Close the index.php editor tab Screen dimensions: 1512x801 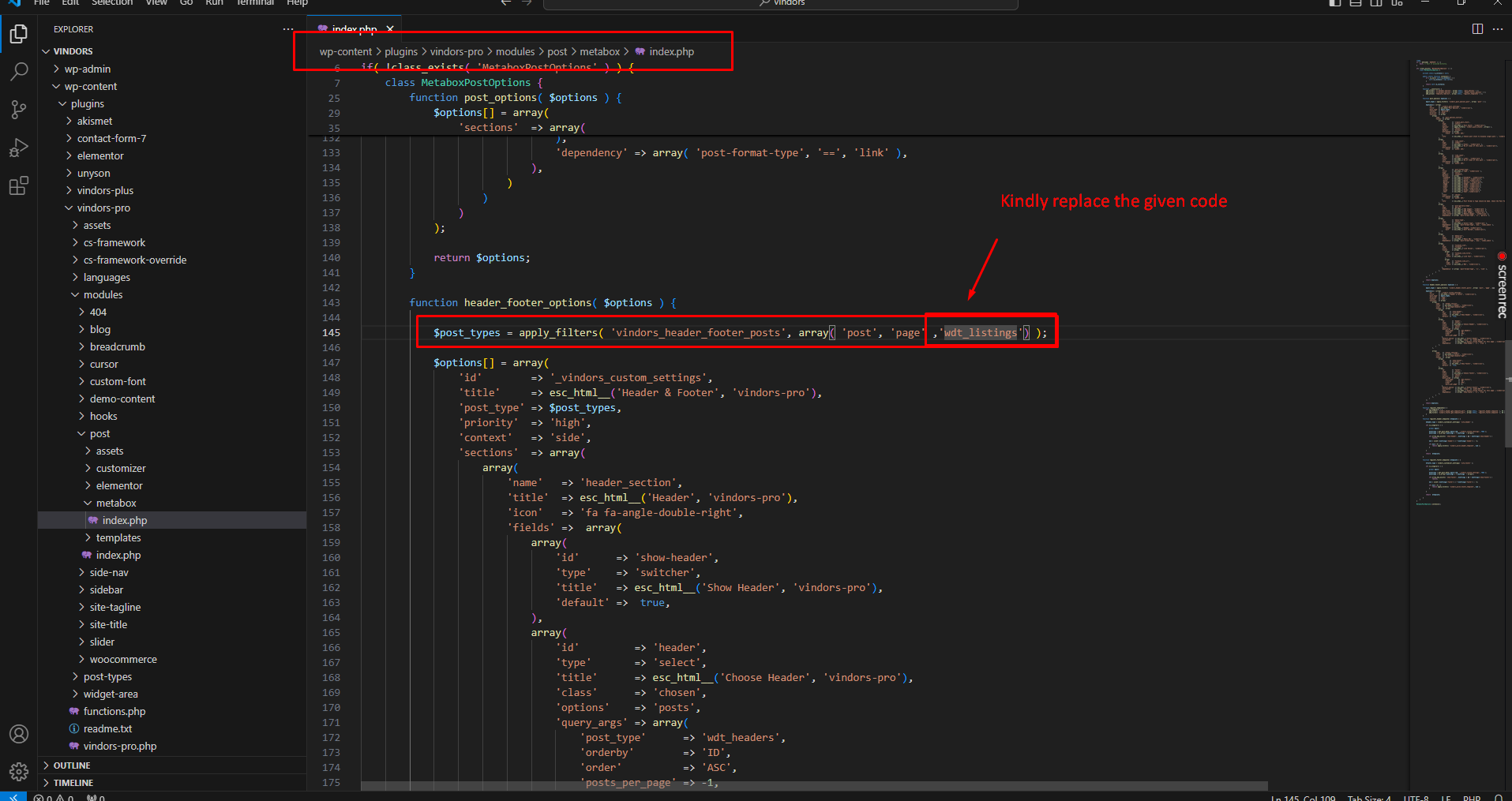390,29
